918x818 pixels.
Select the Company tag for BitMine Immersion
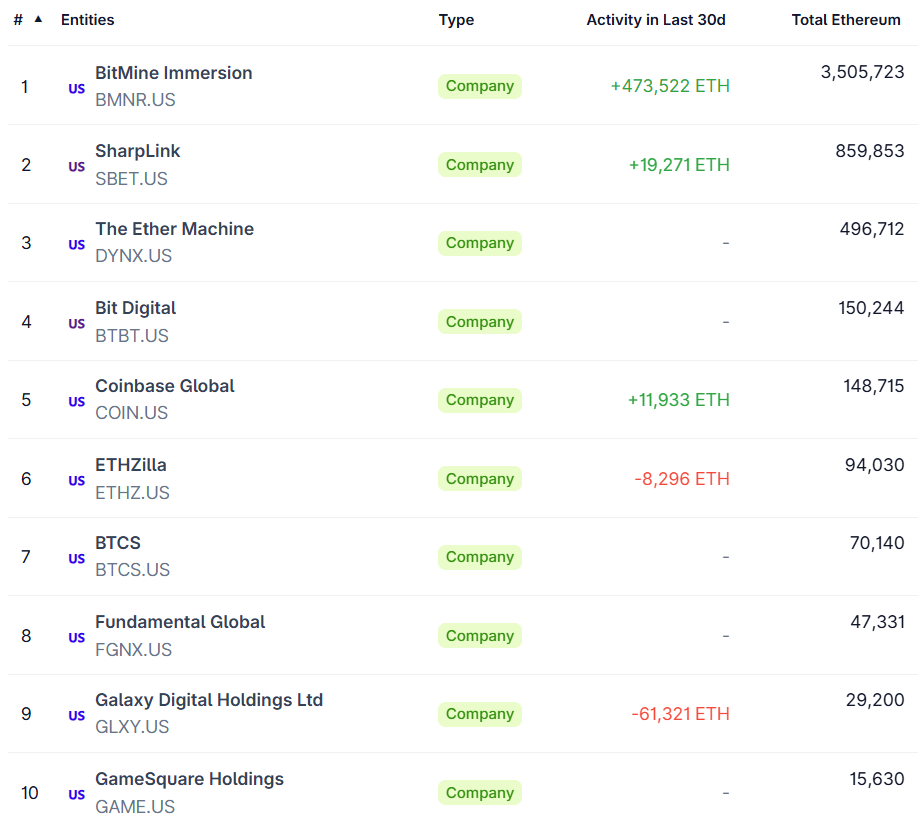479,86
